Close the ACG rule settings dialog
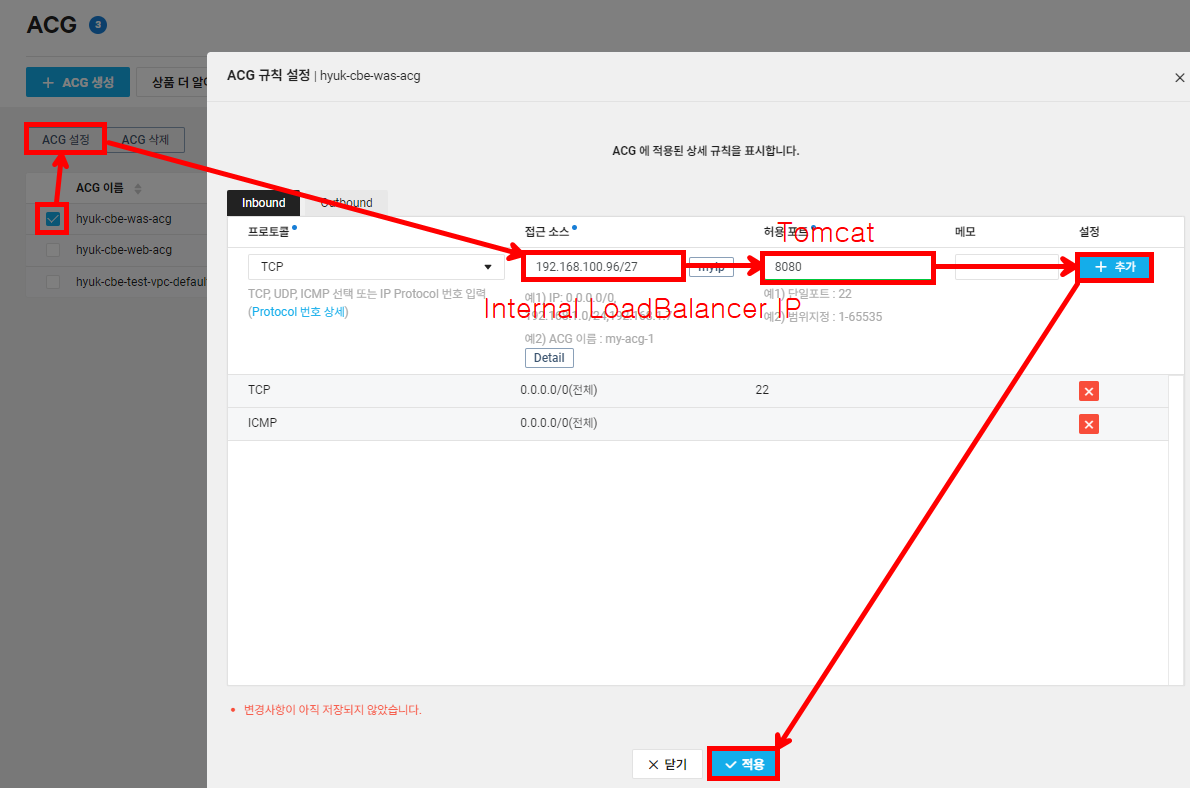The image size is (1190, 788). click(x=1179, y=77)
